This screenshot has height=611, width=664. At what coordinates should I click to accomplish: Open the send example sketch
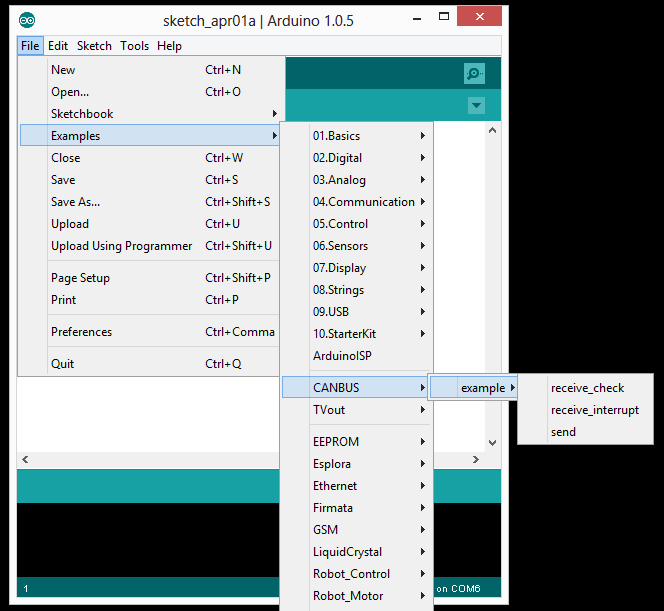click(585, 432)
